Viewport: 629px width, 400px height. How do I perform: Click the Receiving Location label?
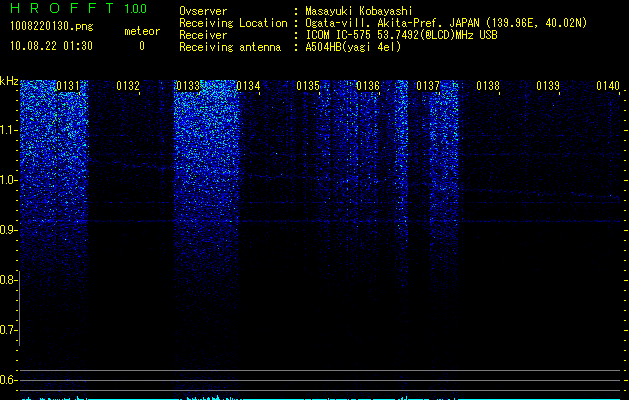tap(233, 23)
